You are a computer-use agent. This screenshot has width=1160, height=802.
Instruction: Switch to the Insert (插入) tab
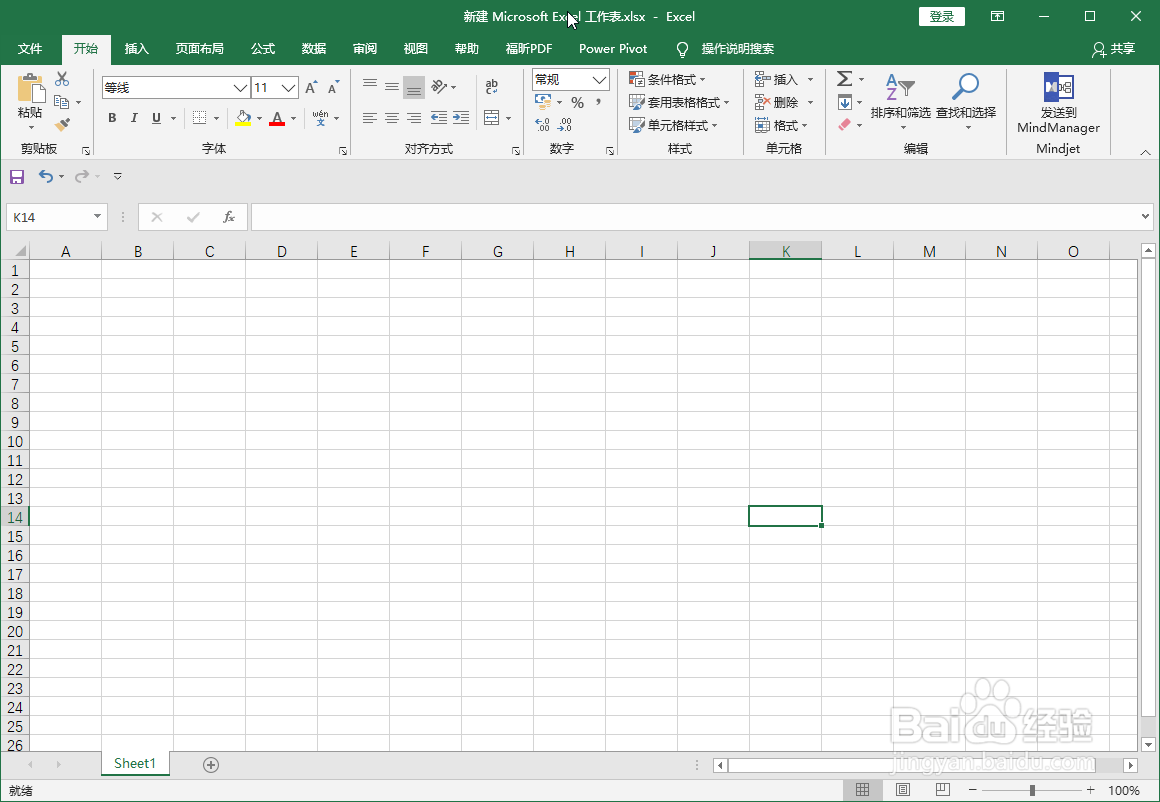[137, 49]
